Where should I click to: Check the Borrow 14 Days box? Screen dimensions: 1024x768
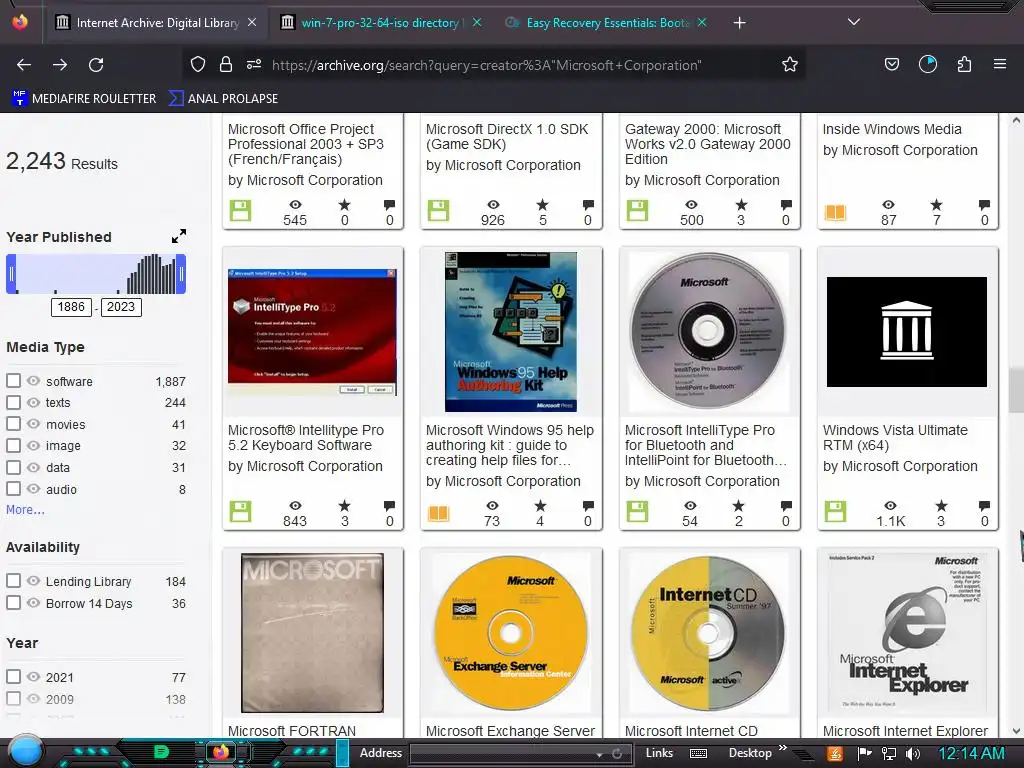pos(13,602)
